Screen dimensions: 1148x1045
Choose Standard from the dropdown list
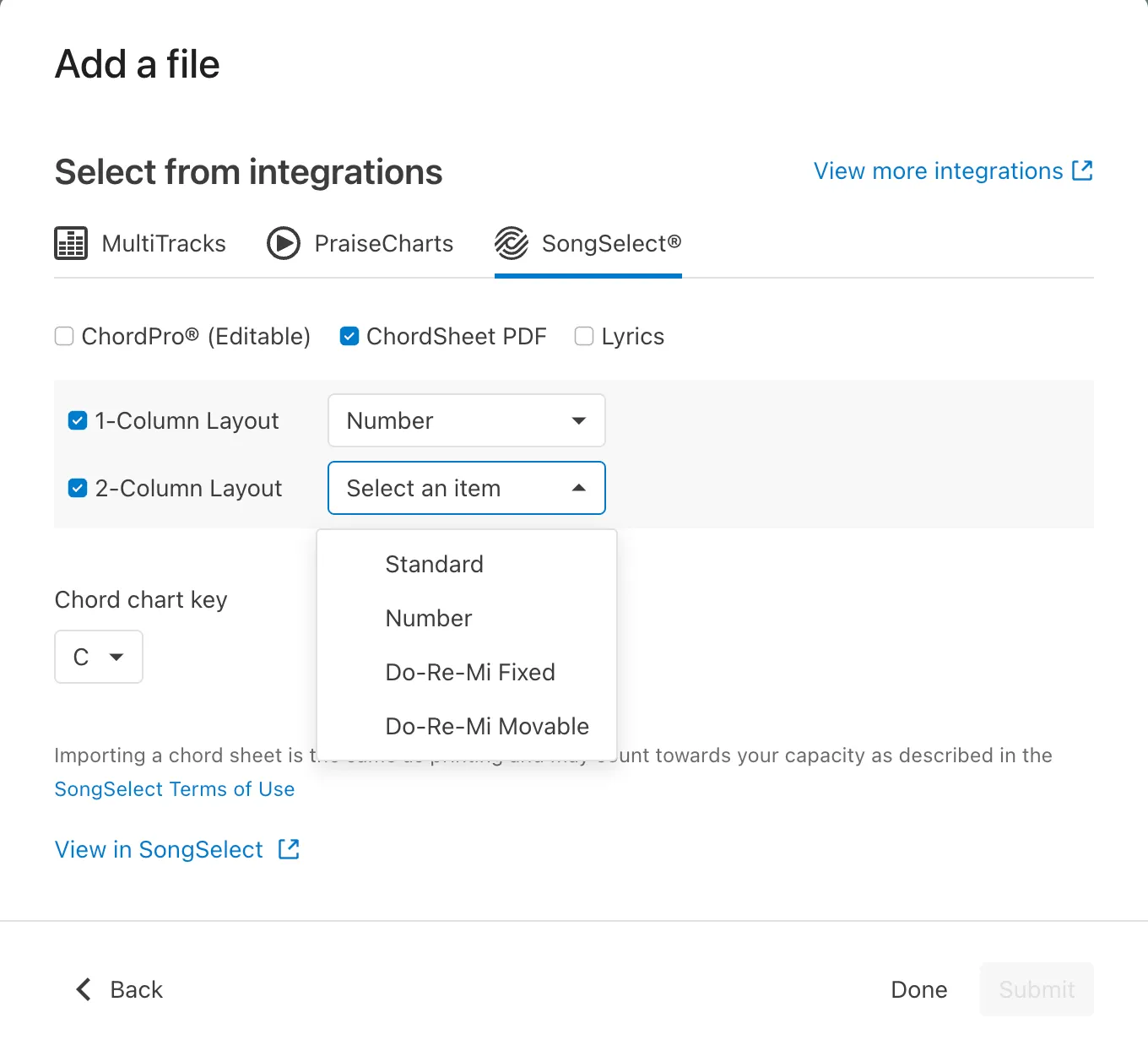click(x=434, y=564)
